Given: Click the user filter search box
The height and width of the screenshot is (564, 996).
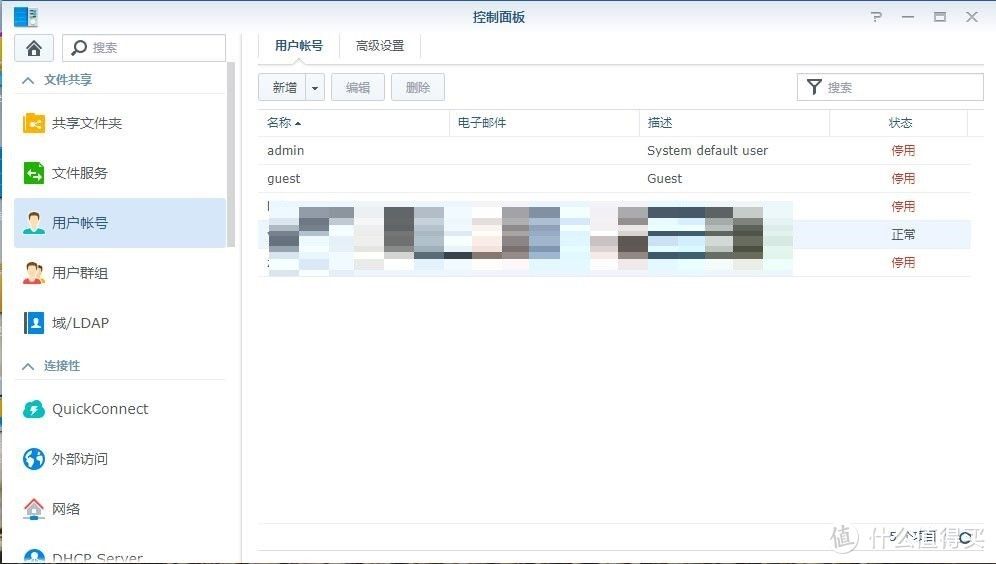Looking at the screenshot, I should (900, 88).
